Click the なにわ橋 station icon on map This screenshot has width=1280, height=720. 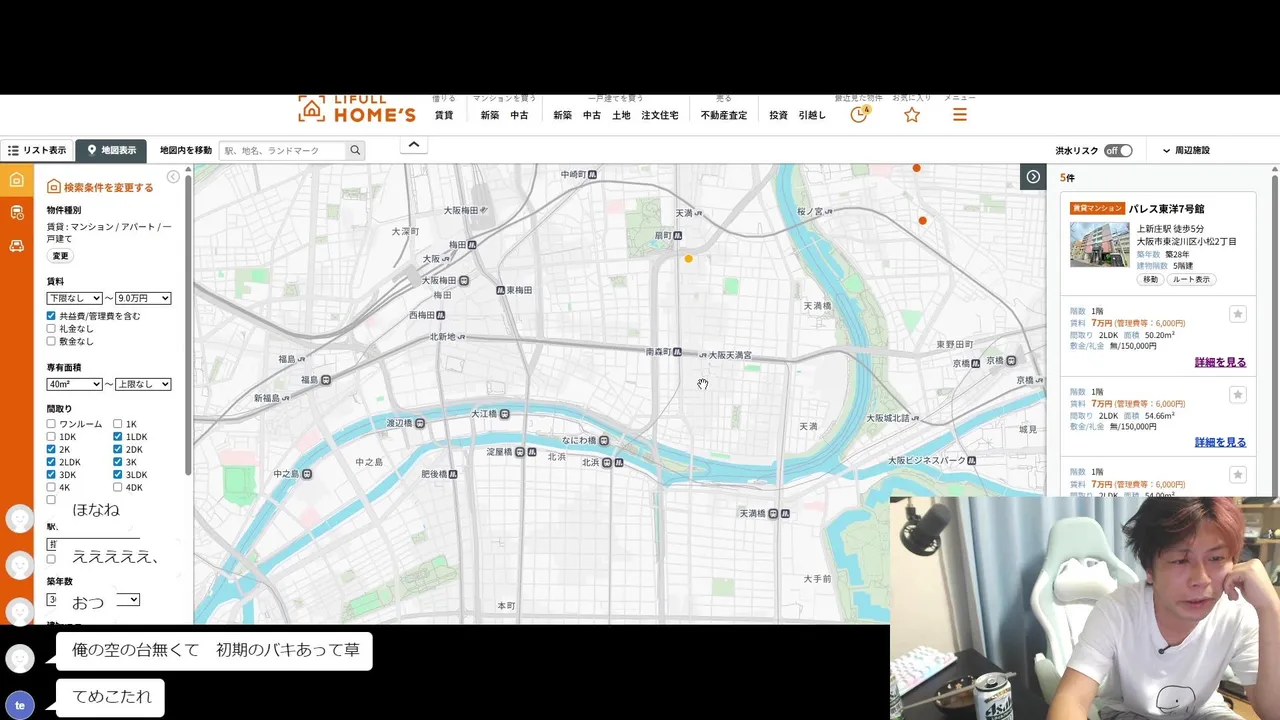[x=605, y=440]
